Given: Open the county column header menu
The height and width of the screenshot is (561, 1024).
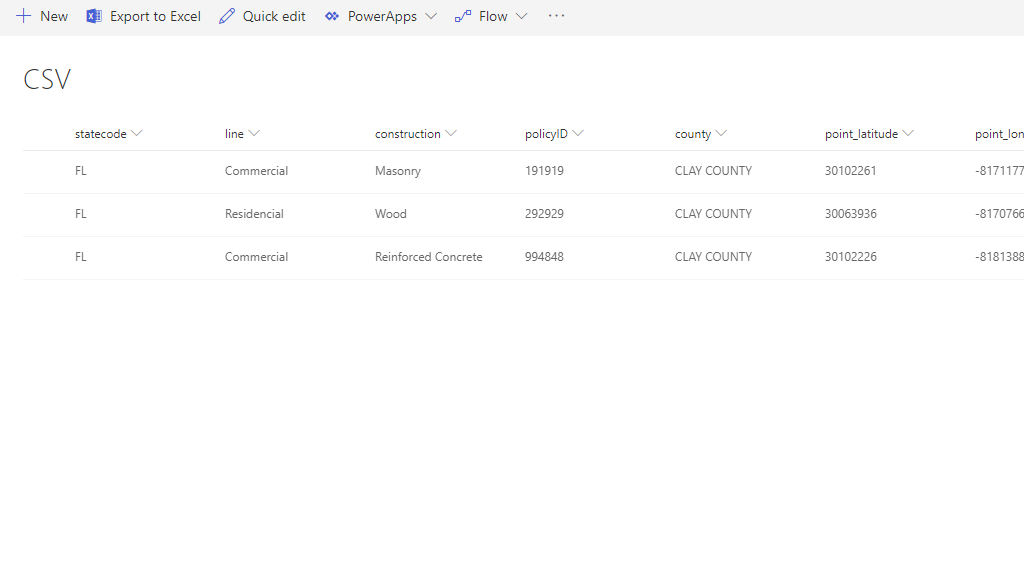Looking at the screenshot, I should [x=721, y=133].
